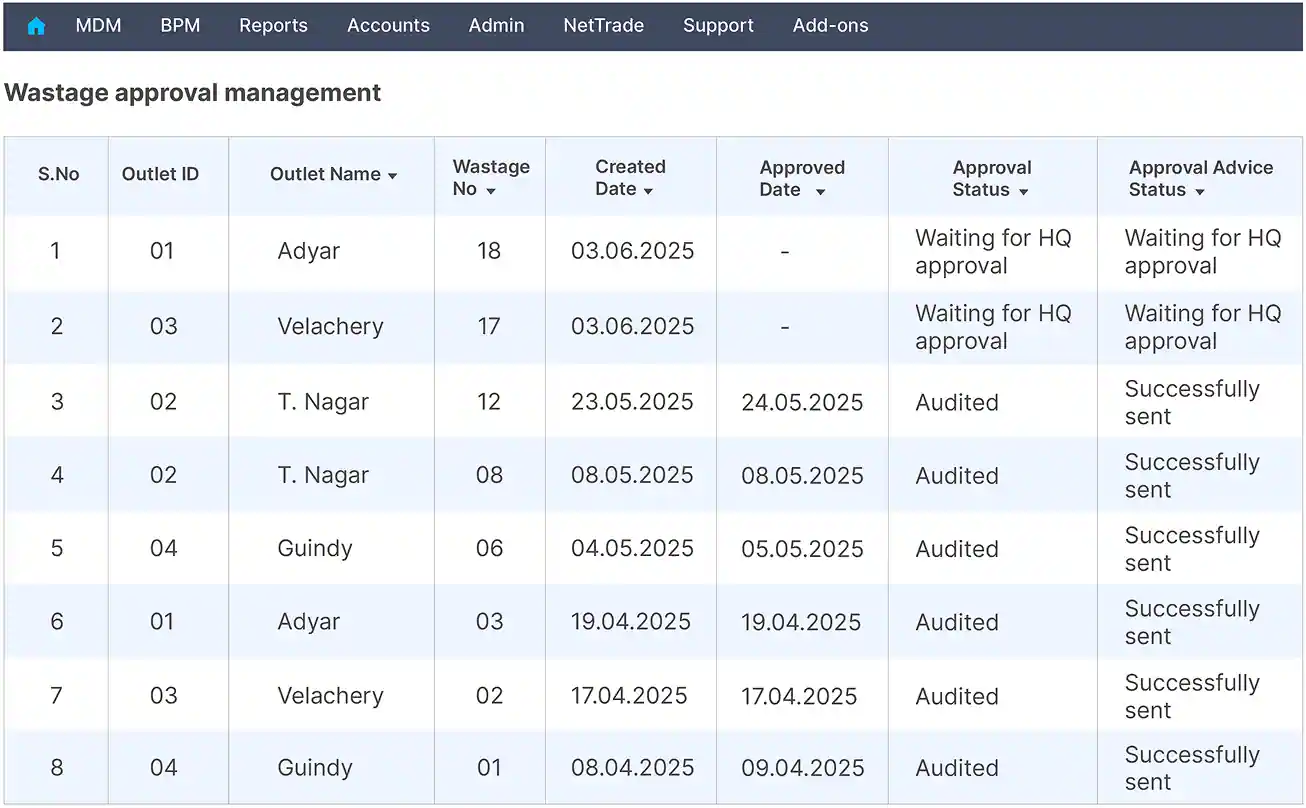Click the home icon in the navigation bar
The image size is (1306, 808).
(x=36, y=25)
